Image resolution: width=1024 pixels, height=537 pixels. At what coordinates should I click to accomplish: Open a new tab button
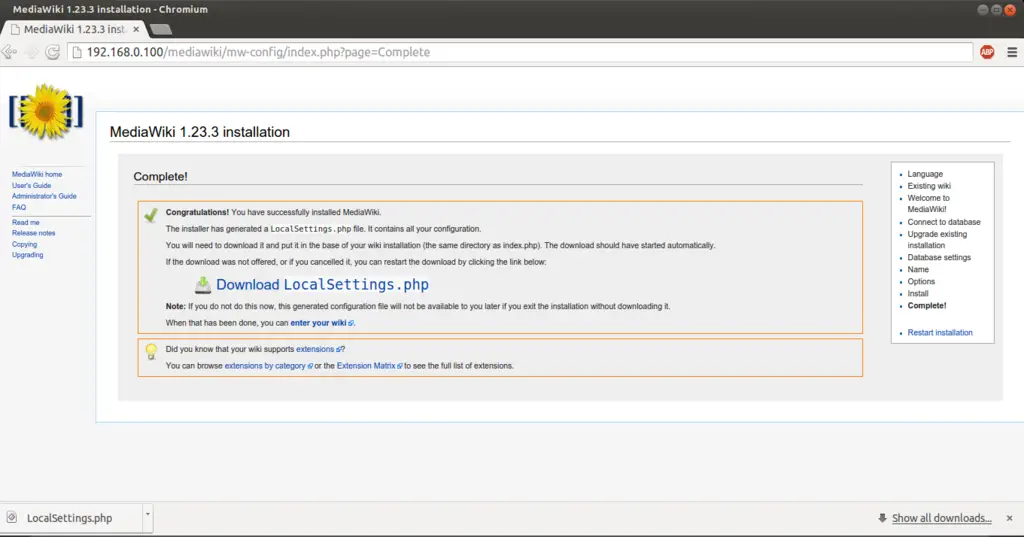point(161,29)
